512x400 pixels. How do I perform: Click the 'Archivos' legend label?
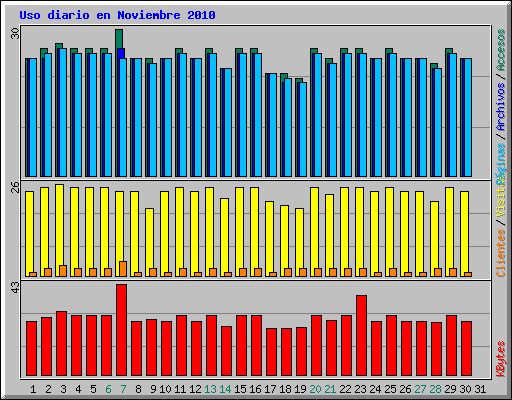click(x=501, y=107)
